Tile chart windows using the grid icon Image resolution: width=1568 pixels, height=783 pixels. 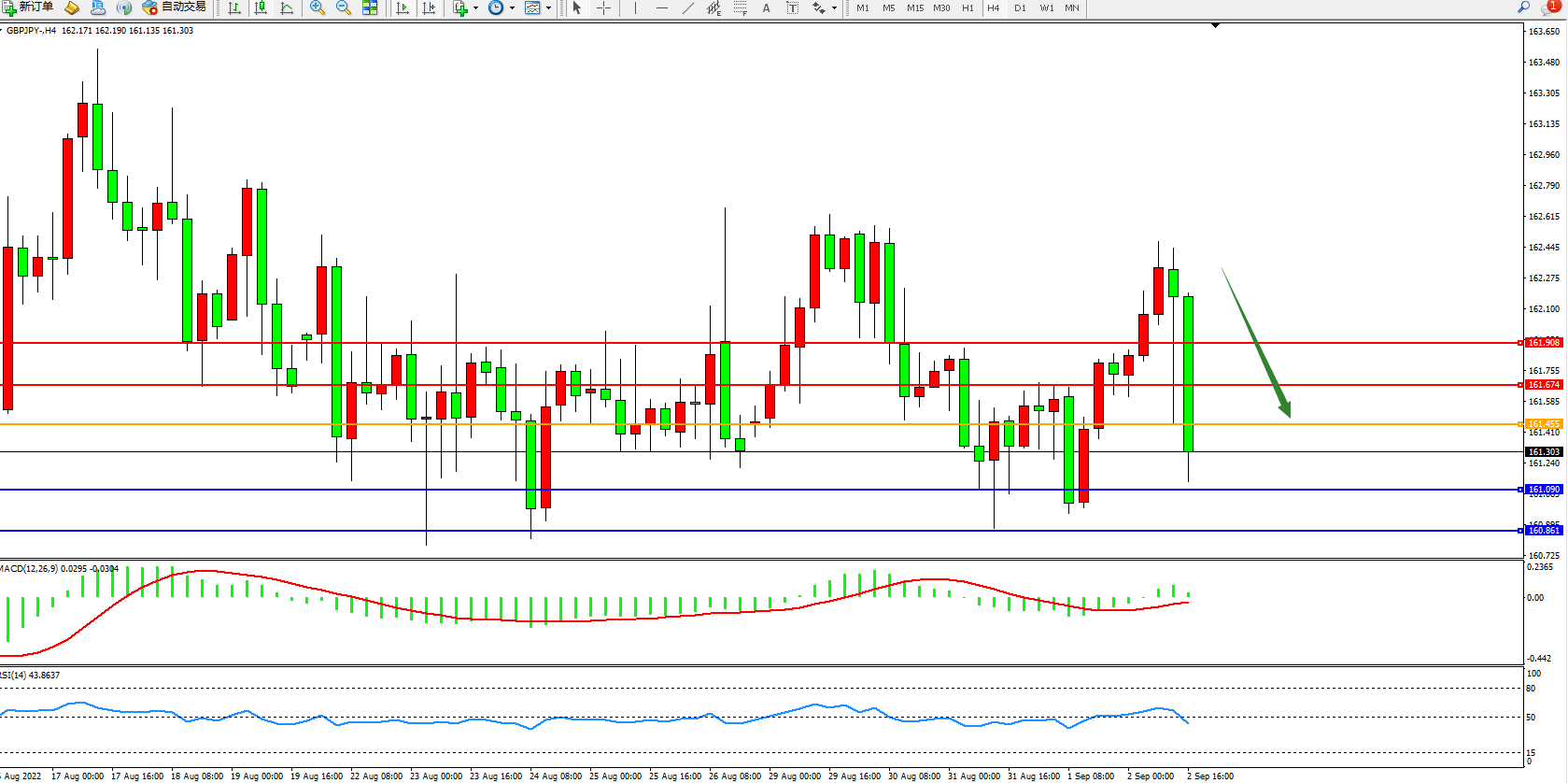(x=370, y=7)
